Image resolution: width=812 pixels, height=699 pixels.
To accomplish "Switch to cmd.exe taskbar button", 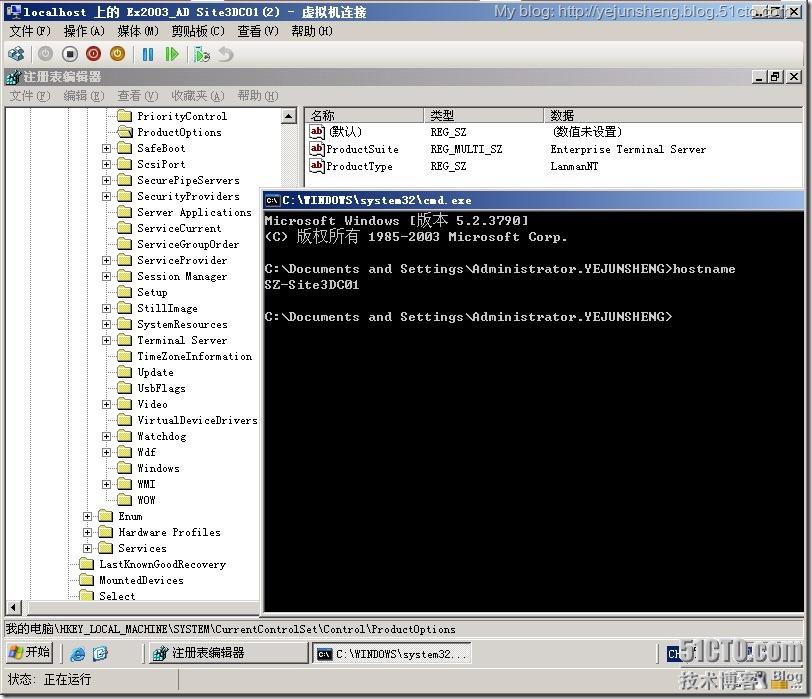I will [x=392, y=654].
